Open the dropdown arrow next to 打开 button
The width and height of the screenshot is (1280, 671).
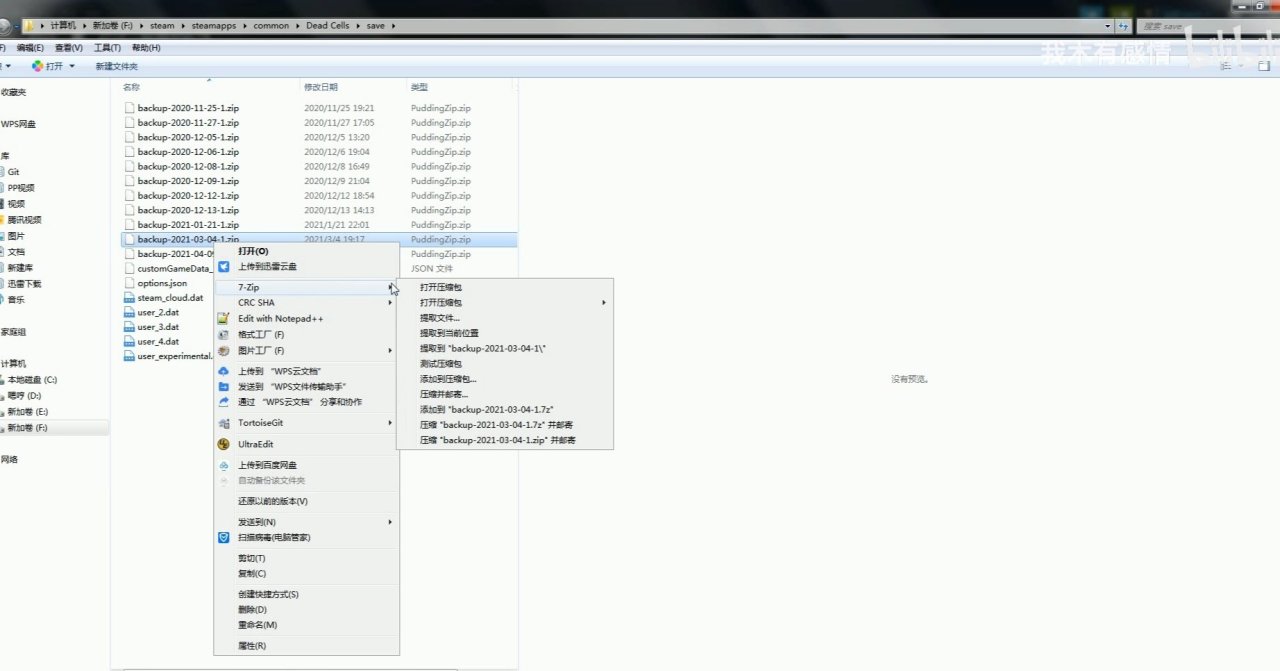(71, 66)
